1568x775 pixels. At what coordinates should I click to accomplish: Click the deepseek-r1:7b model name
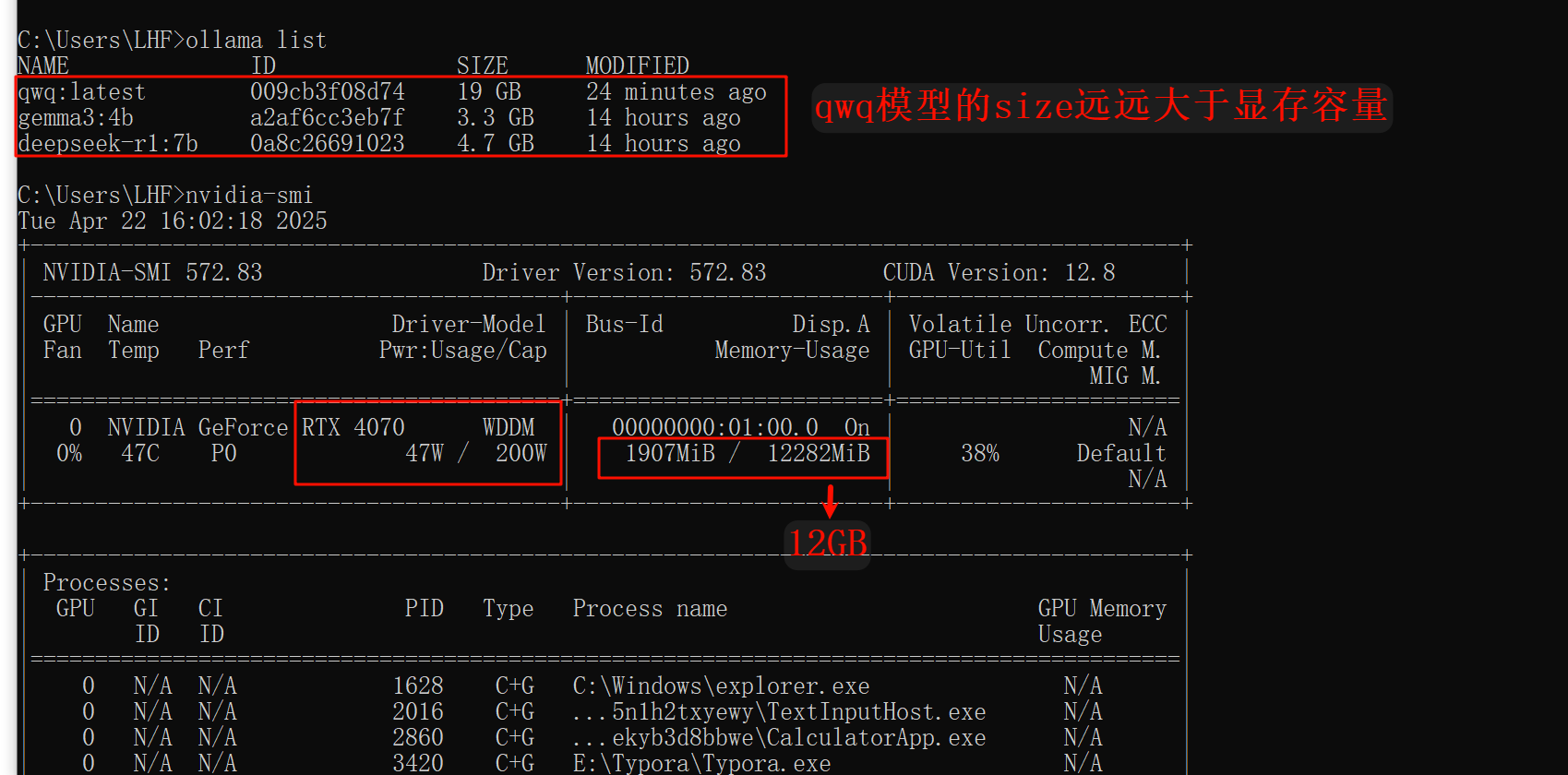[108, 144]
